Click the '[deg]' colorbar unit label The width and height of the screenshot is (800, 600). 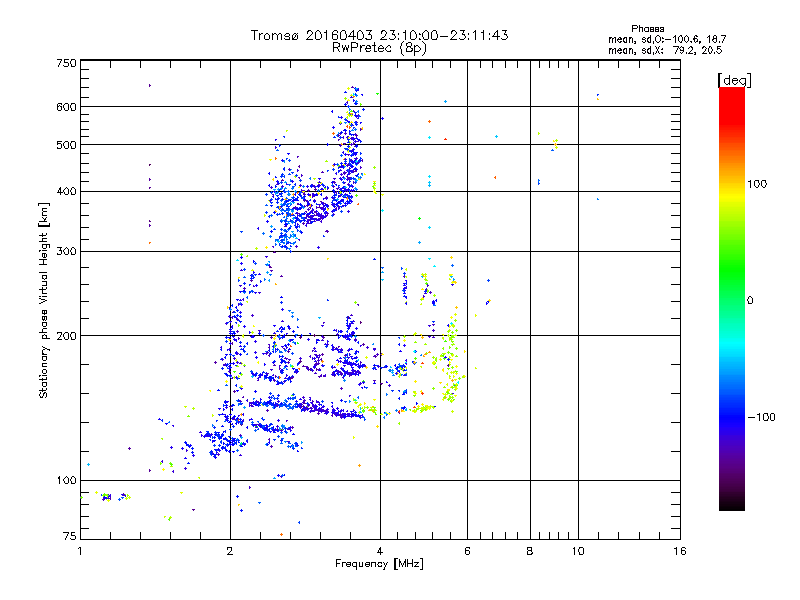tap(734, 80)
